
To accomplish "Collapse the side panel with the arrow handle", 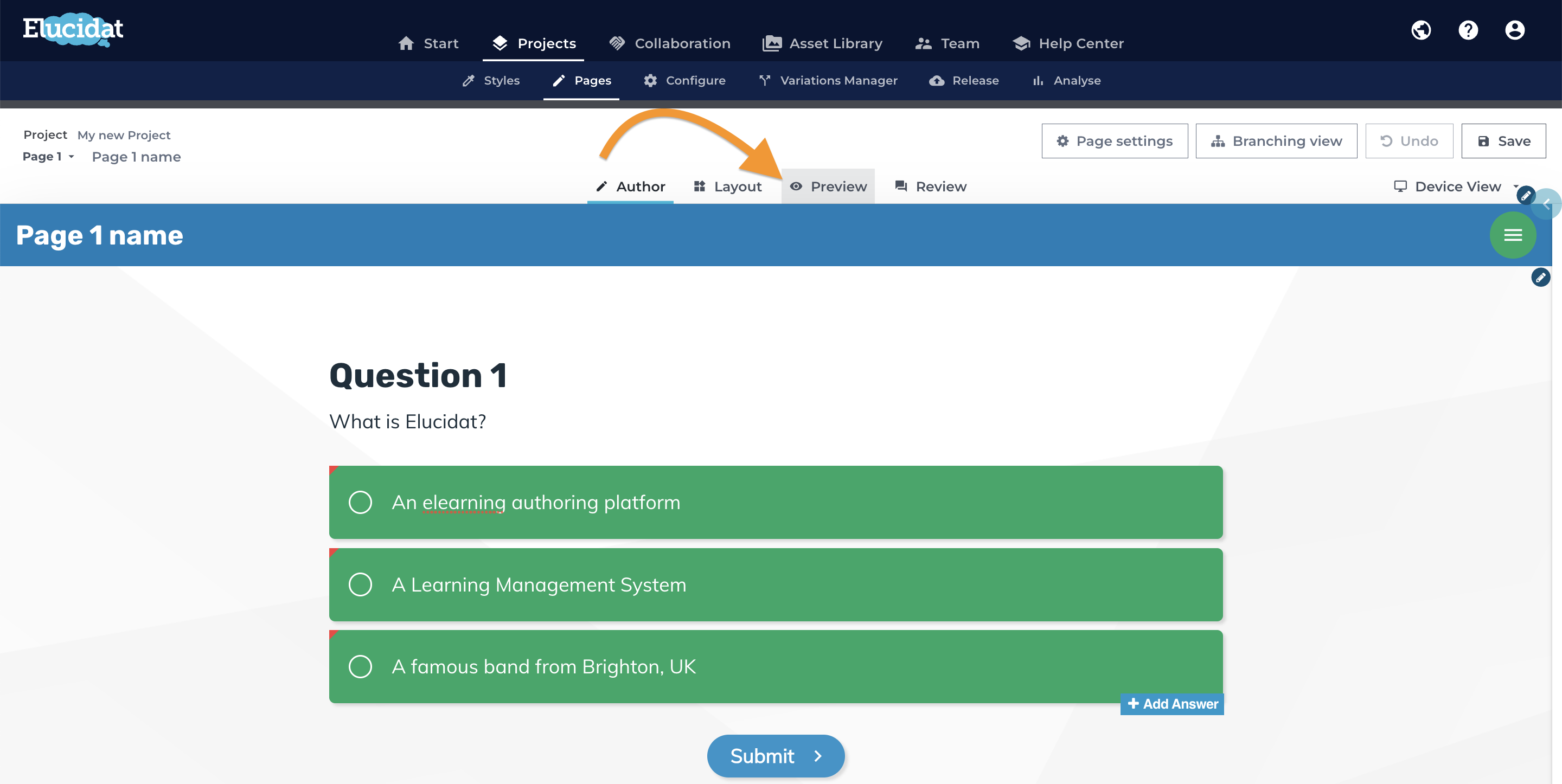I will pyautogui.click(x=1547, y=204).
